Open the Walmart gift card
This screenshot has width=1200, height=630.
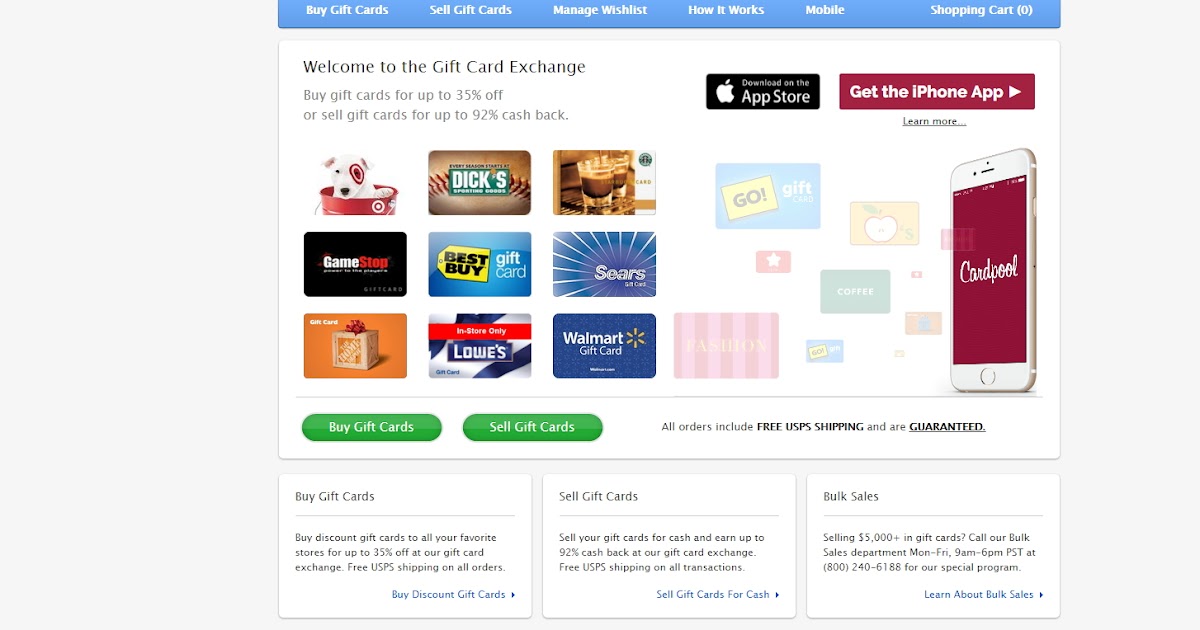coord(604,346)
